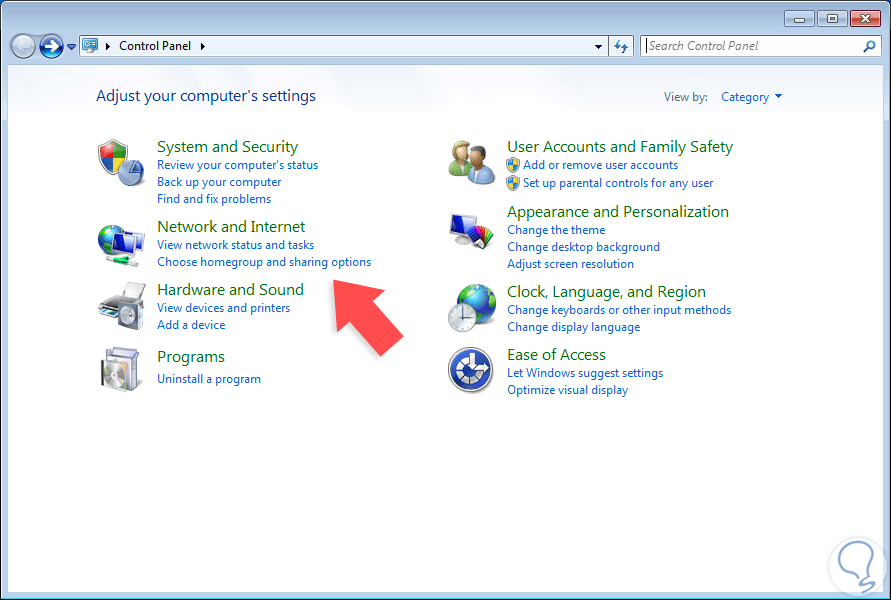
Task: Expand root arrow before Control Panel breadcrumb
Action: pos(107,46)
